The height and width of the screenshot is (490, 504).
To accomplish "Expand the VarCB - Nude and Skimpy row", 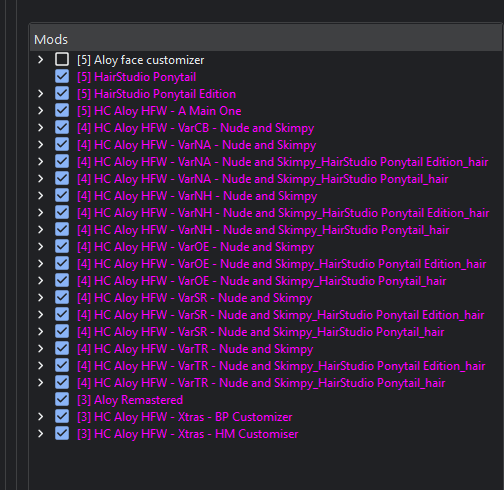I will coord(41,128).
